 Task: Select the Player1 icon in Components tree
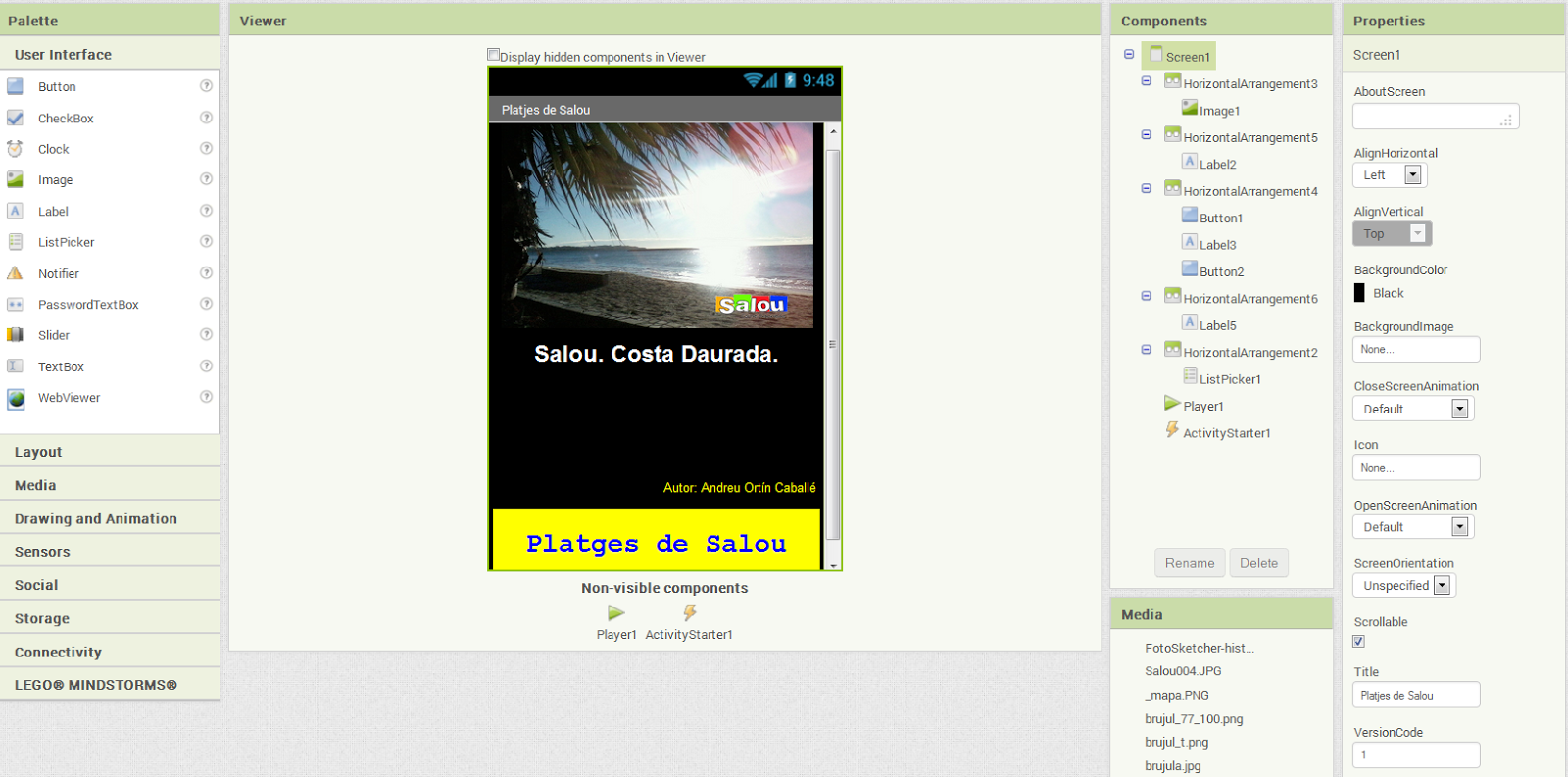click(1172, 403)
